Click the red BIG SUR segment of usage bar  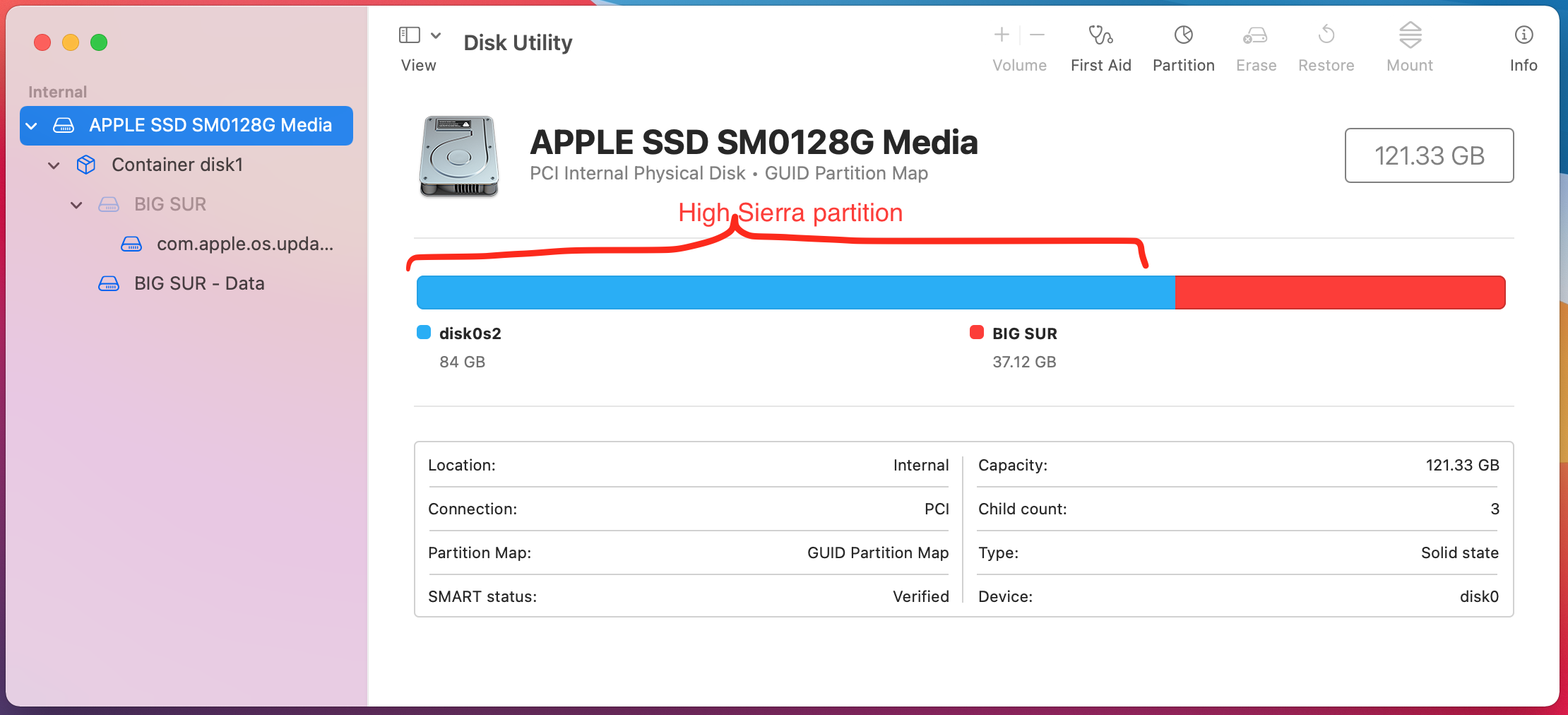point(1341,292)
